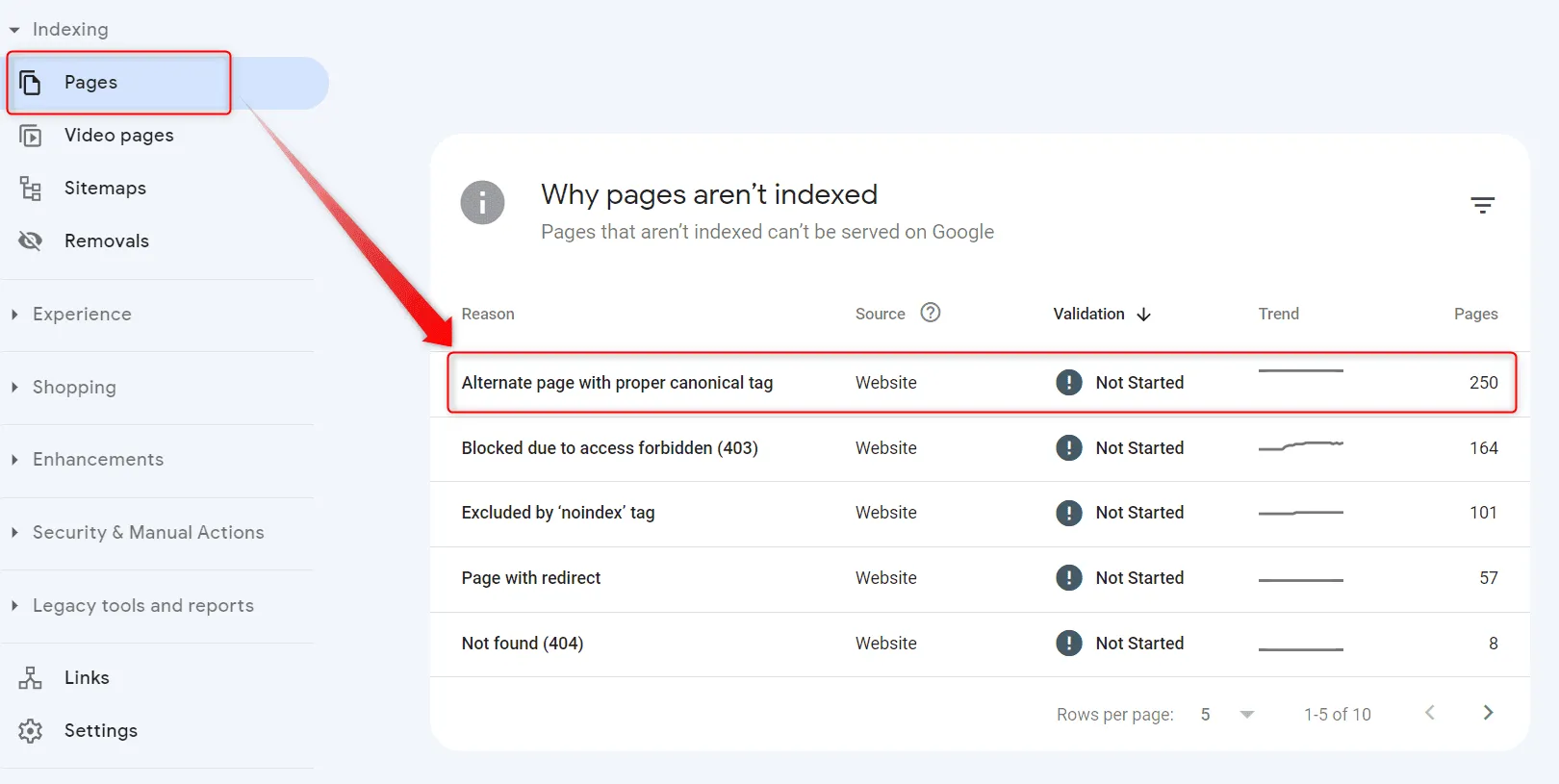Go to next page of results
The image size is (1559, 784).
coord(1488,713)
